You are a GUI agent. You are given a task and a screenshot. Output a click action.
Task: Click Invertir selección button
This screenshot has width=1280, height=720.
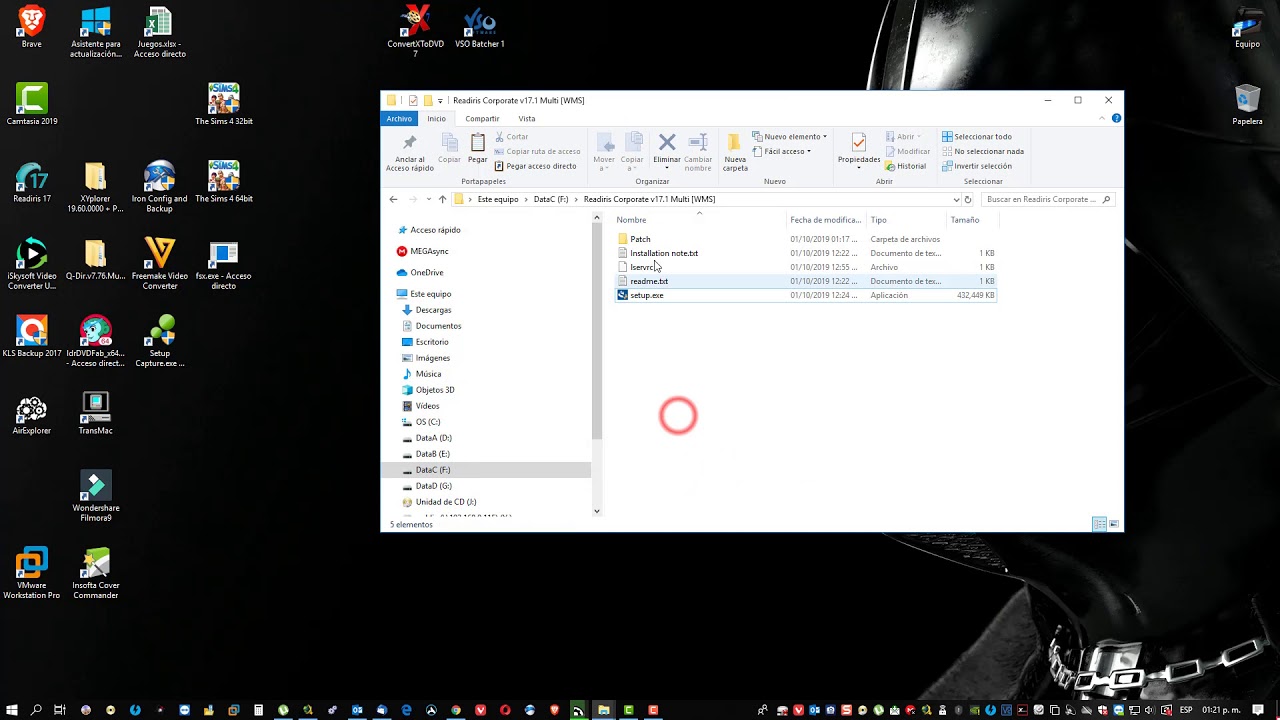[977, 166]
